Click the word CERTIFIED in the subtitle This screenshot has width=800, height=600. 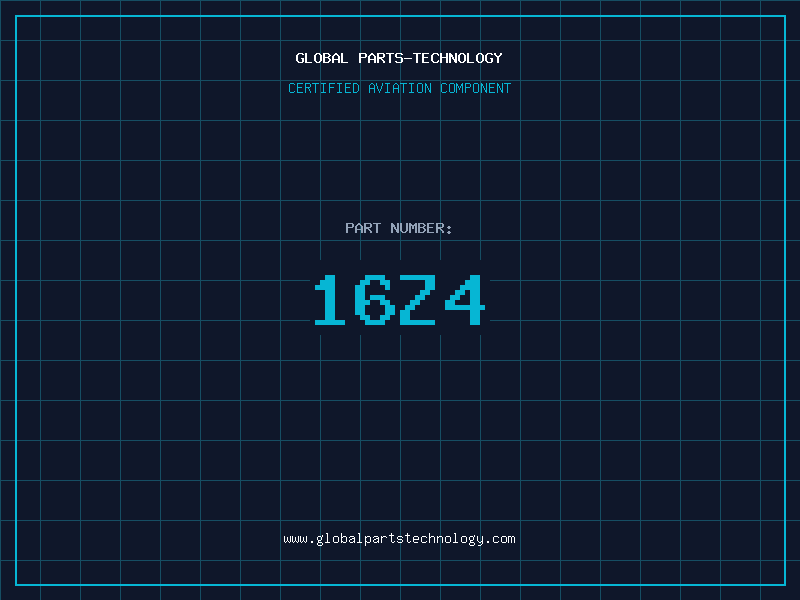pos(324,88)
